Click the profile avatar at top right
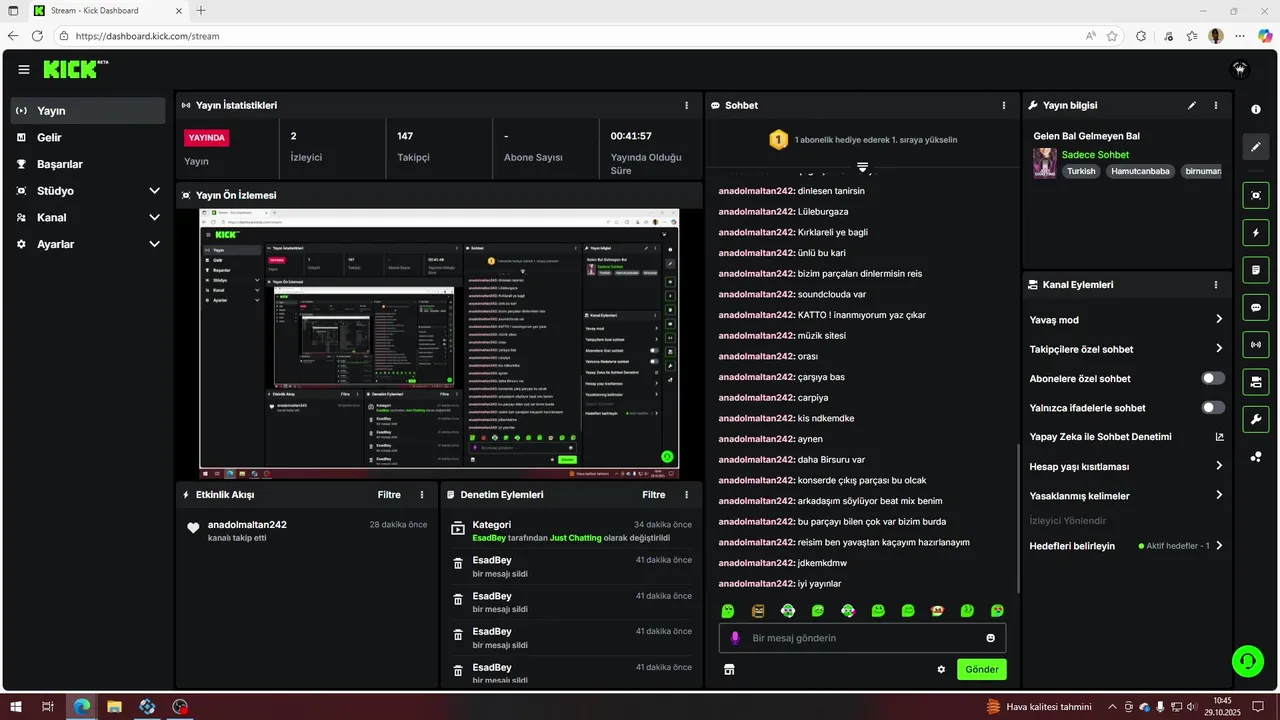1280x720 pixels. (x=1240, y=69)
